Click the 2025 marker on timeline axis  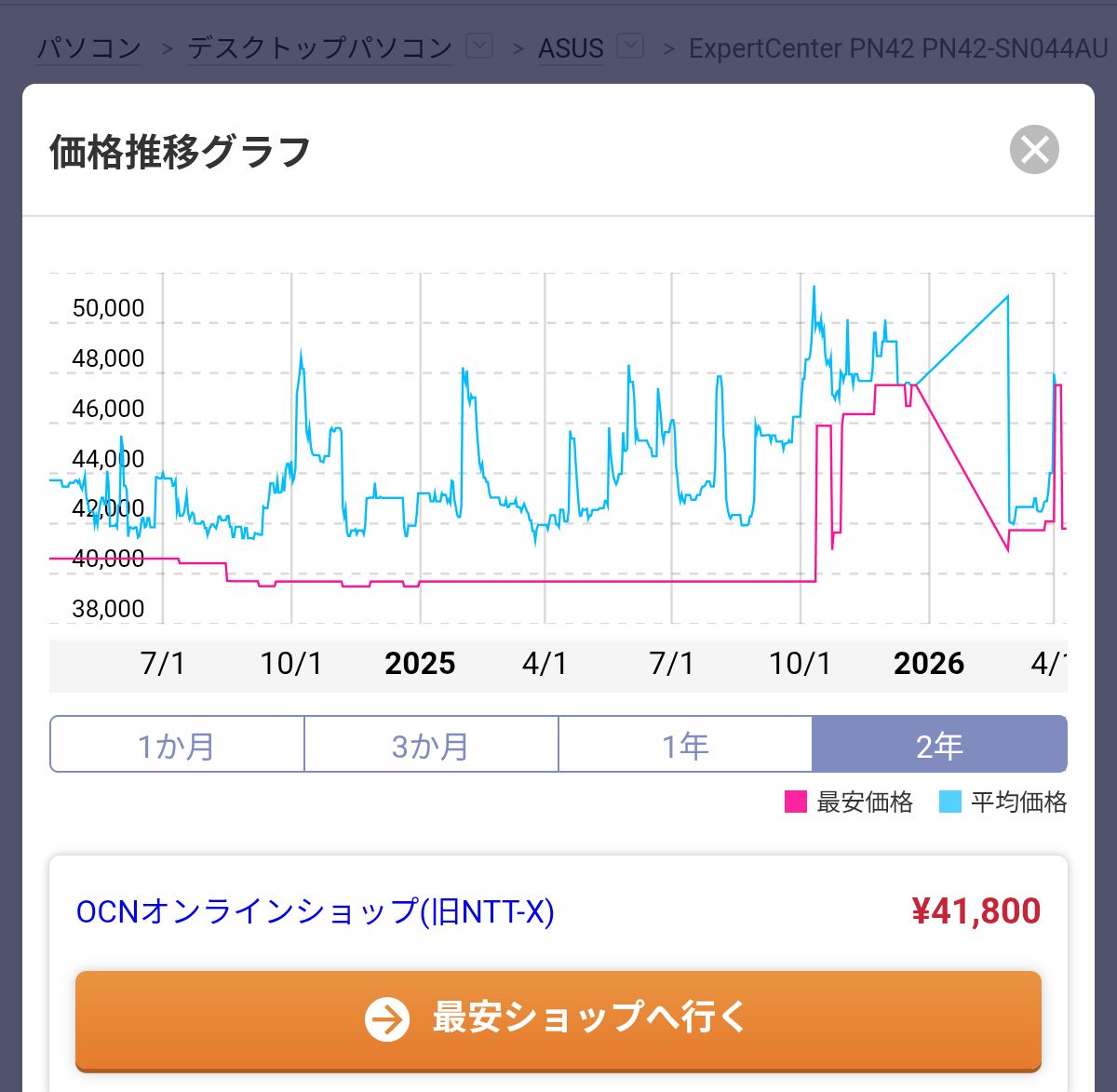420,664
